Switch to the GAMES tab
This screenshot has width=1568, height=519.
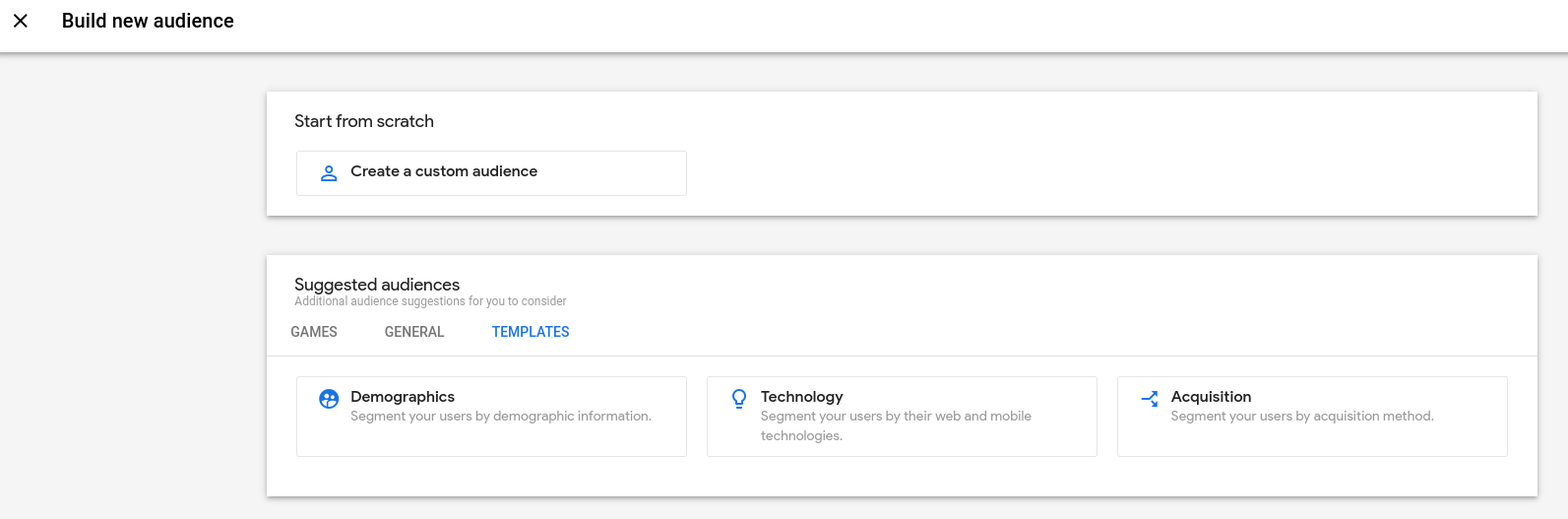pyautogui.click(x=314, y=332)
